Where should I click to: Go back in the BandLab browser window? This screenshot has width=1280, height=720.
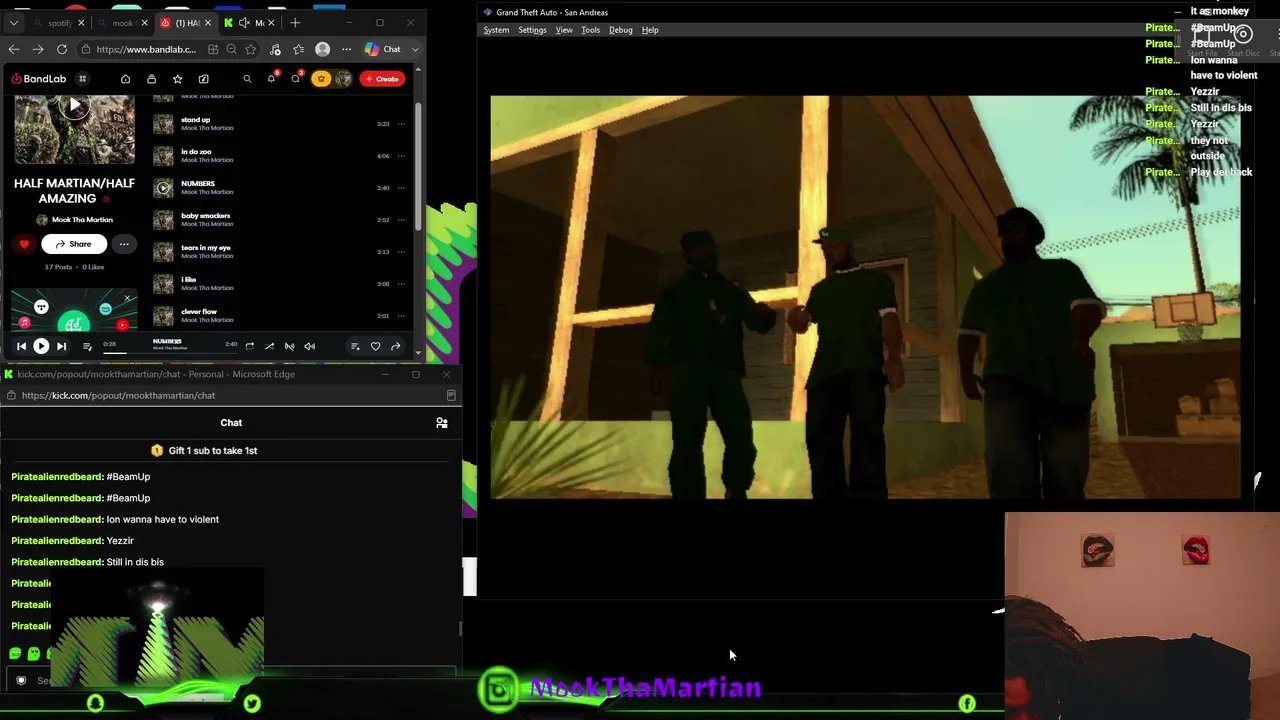(x=14, y=49)
